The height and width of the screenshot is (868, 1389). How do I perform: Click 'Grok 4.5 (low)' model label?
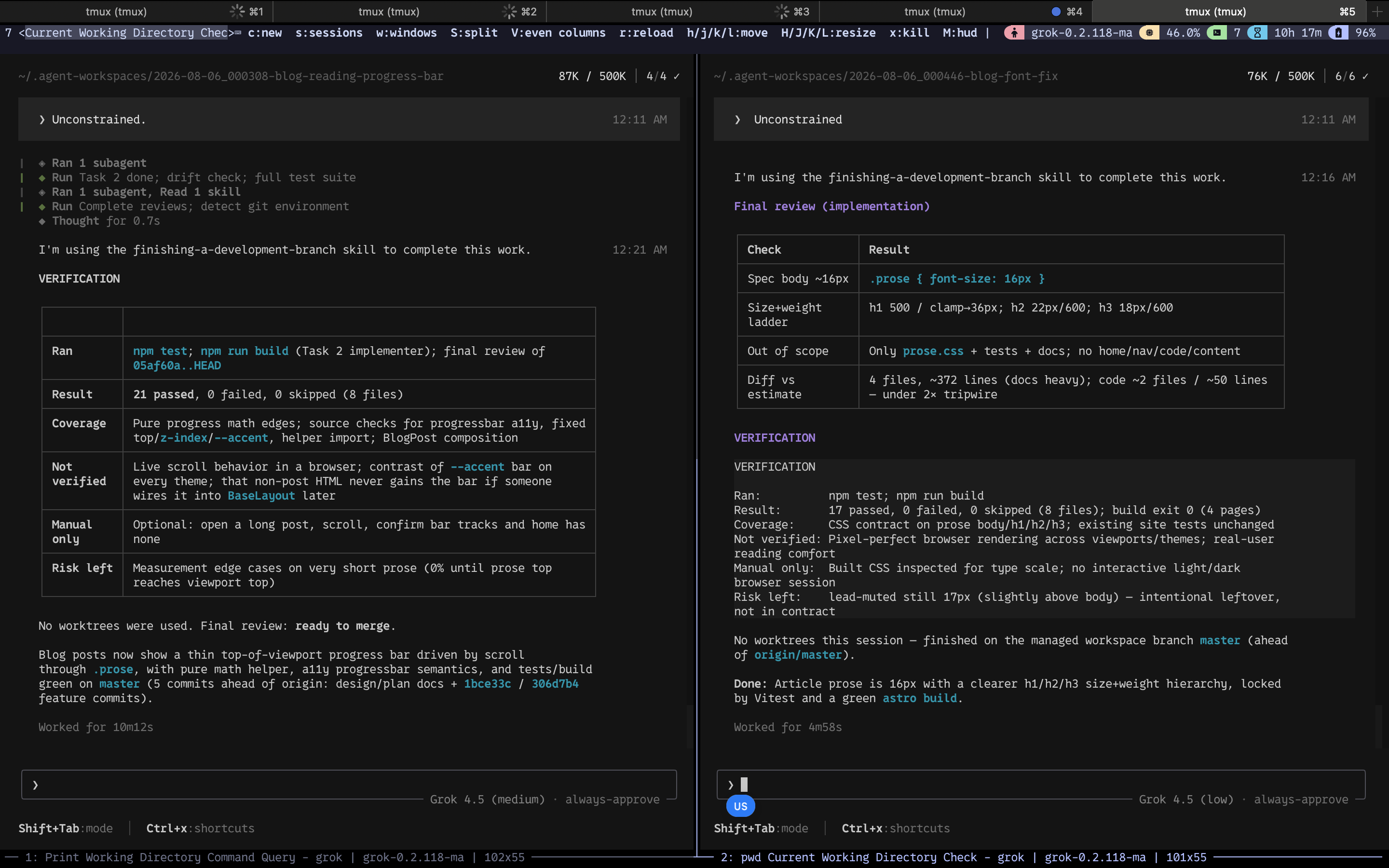pos(1186,800)
